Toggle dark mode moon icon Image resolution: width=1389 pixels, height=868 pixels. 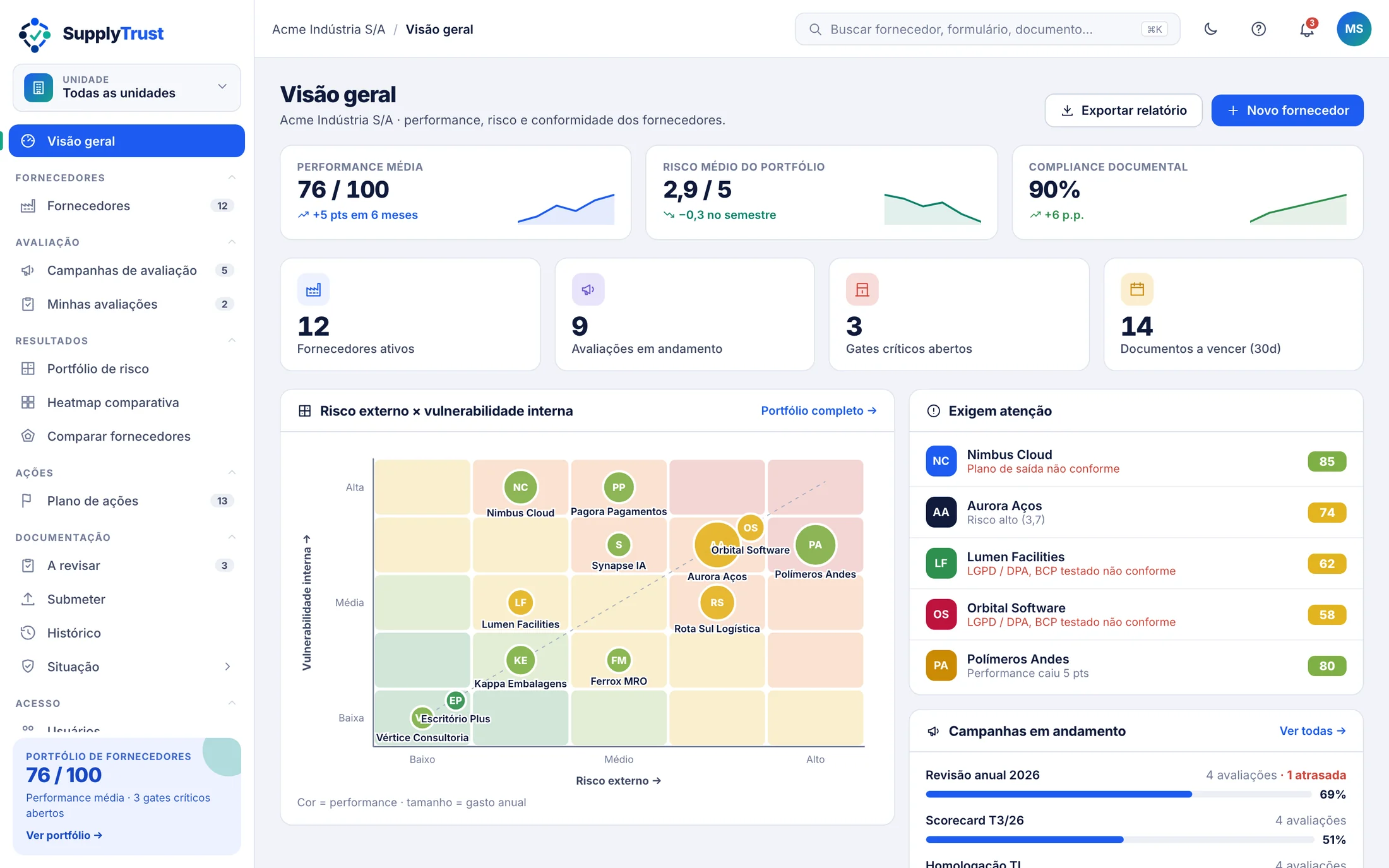(x=1210, y=29)
